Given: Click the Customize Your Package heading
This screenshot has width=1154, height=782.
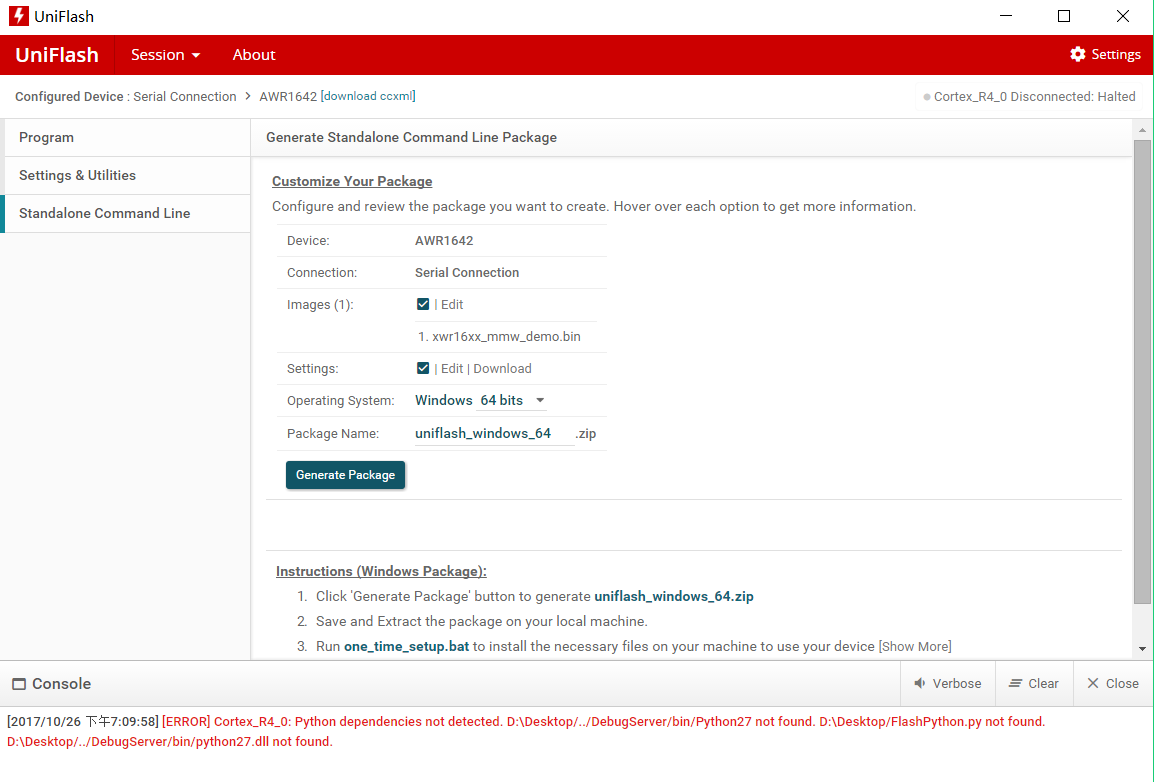Looking at the screenshot, I should pos(352,182).
